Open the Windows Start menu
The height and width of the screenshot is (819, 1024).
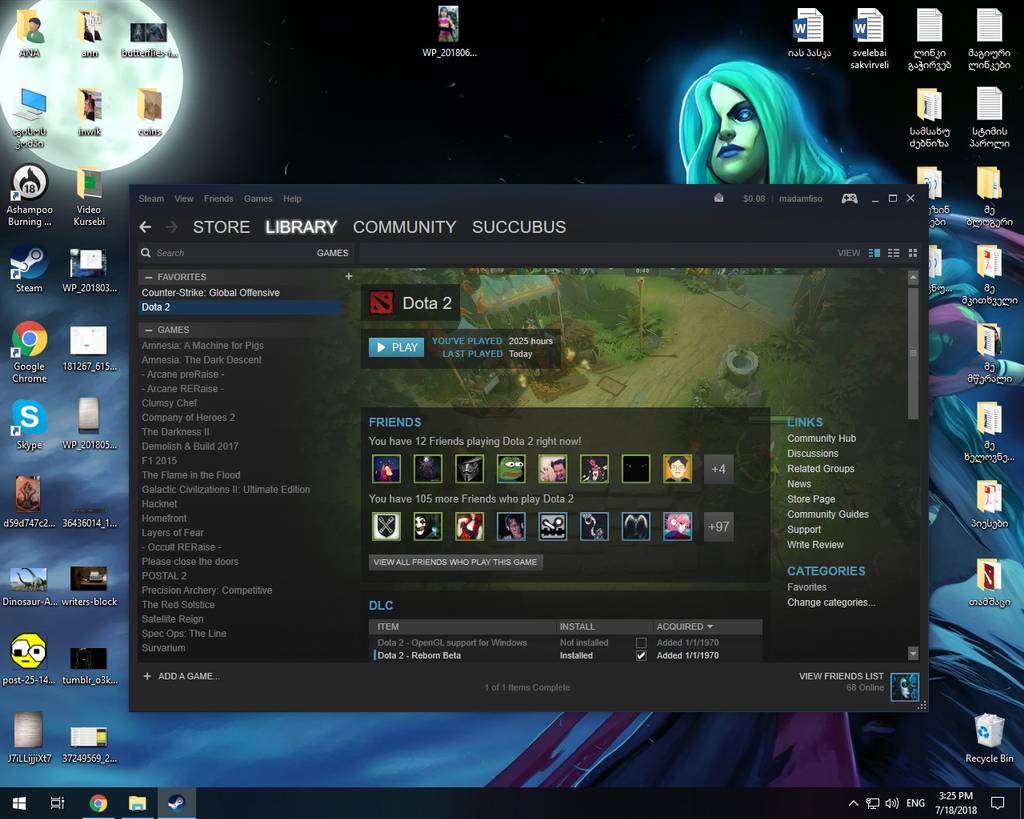(x=19, y=803)
